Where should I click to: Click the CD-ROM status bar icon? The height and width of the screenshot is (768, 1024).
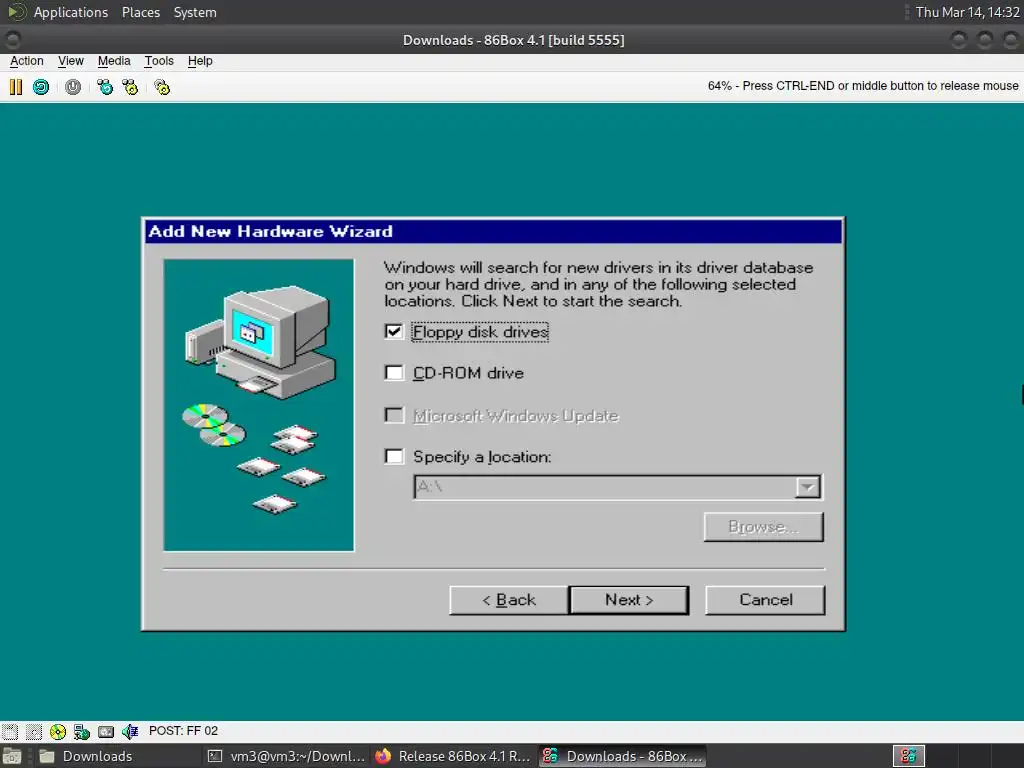point(58,731)
